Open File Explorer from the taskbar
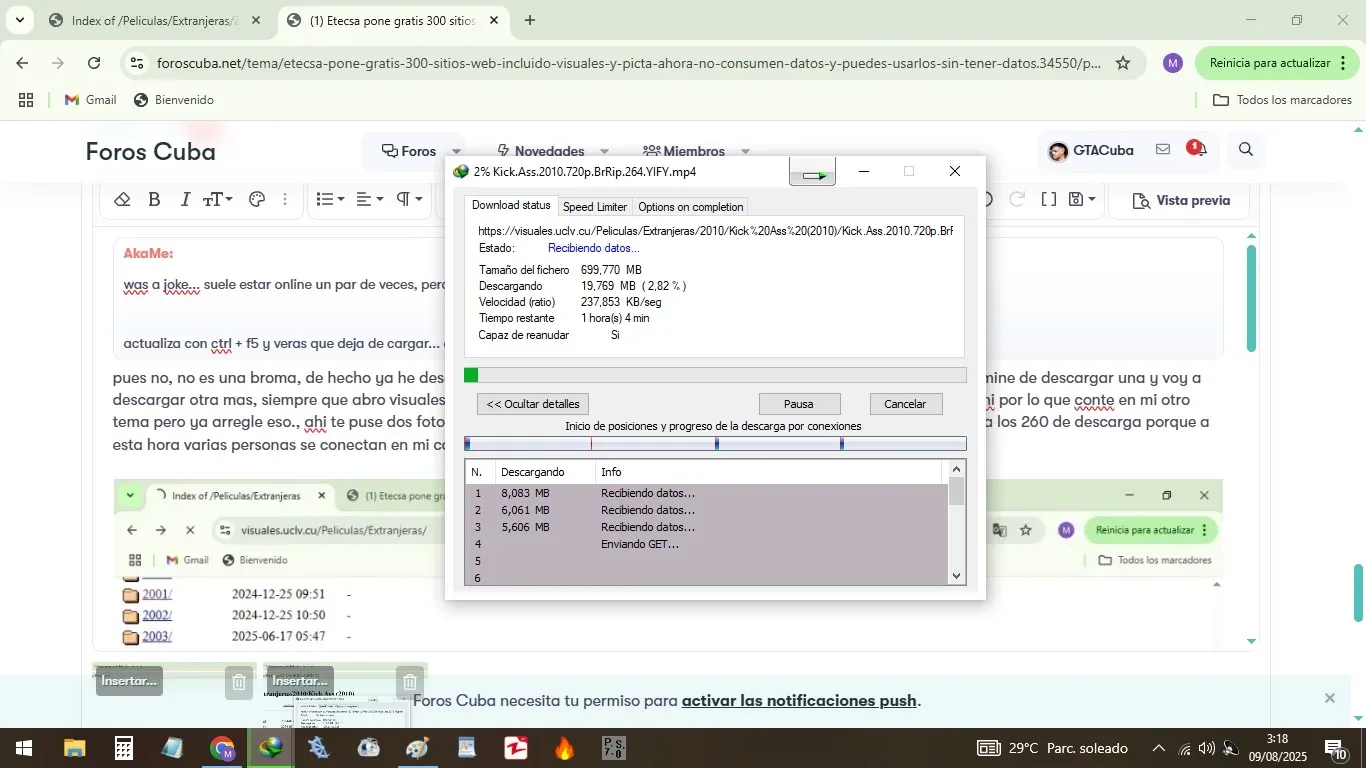The image size is (1366, 768). point(75,747)
